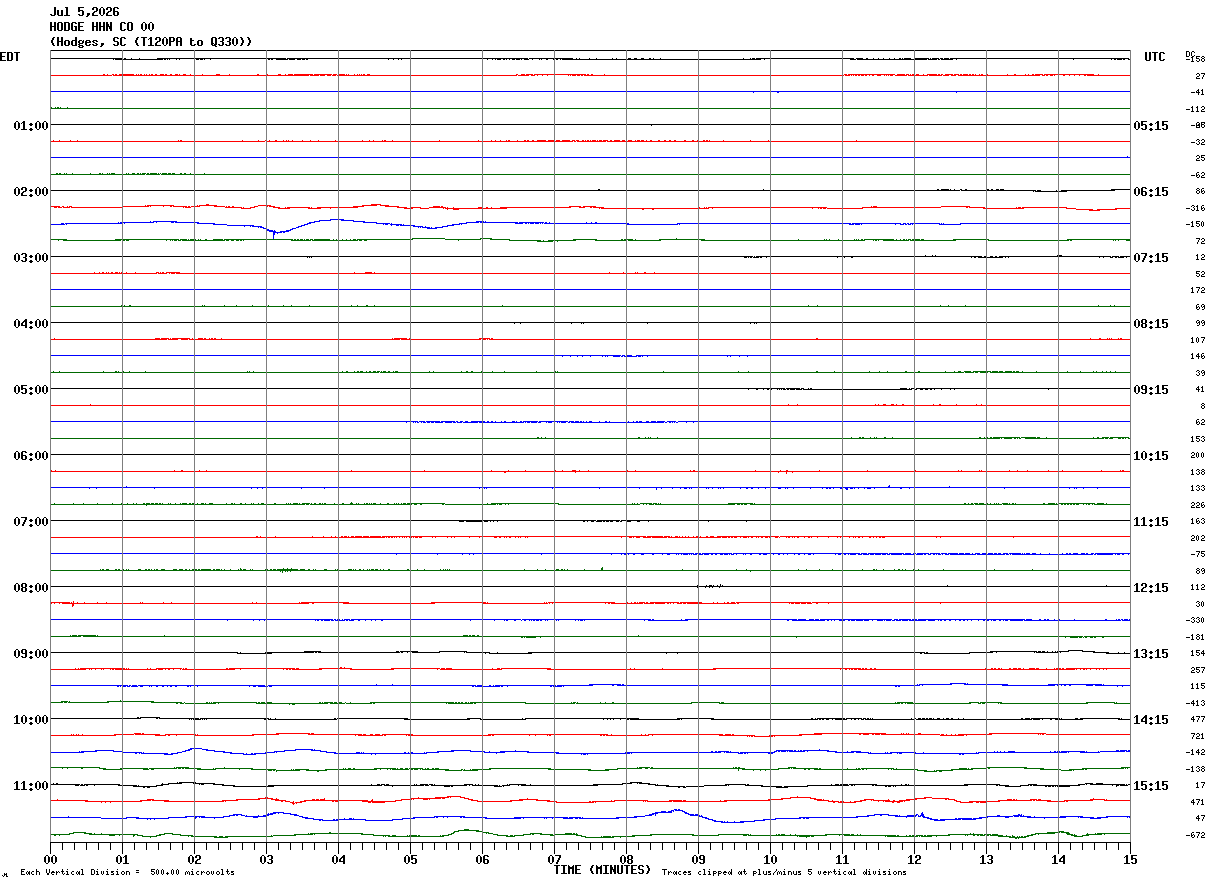Click the TIME (MINUTES) axis title
The image size is (1210, 886).
(602, 870)
